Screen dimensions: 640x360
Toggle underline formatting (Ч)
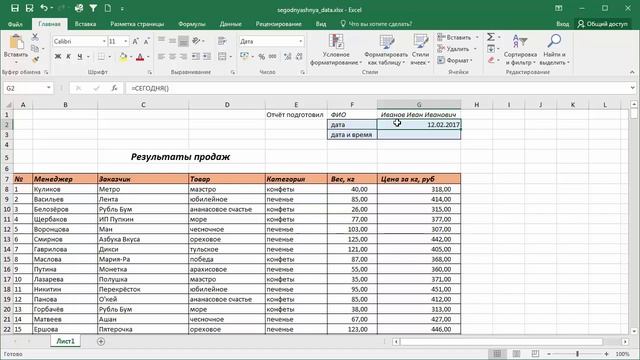[x=80, y=57]
